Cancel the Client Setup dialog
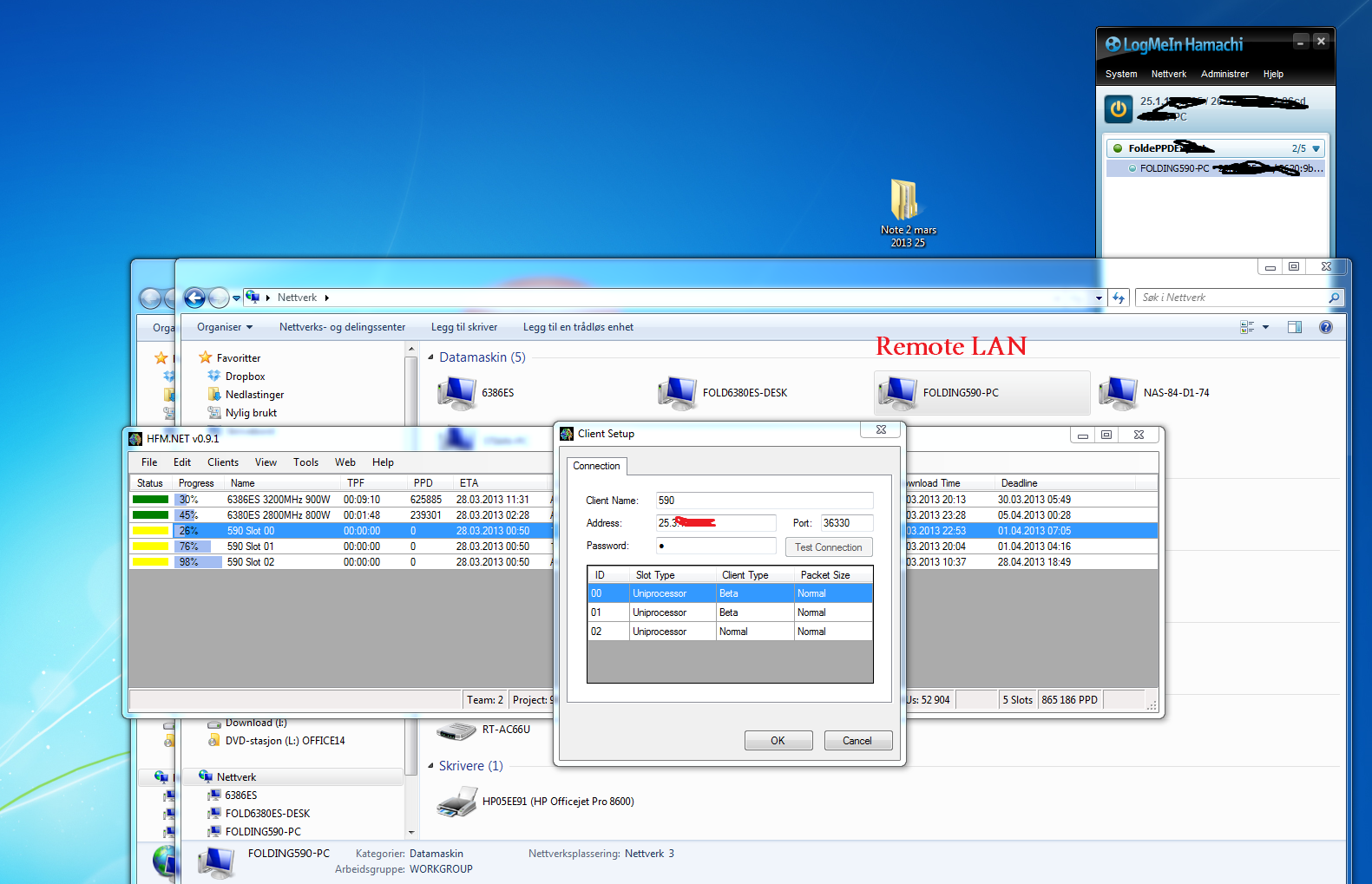Viewport: 1372px width, 884px height. tap(857, 741)
